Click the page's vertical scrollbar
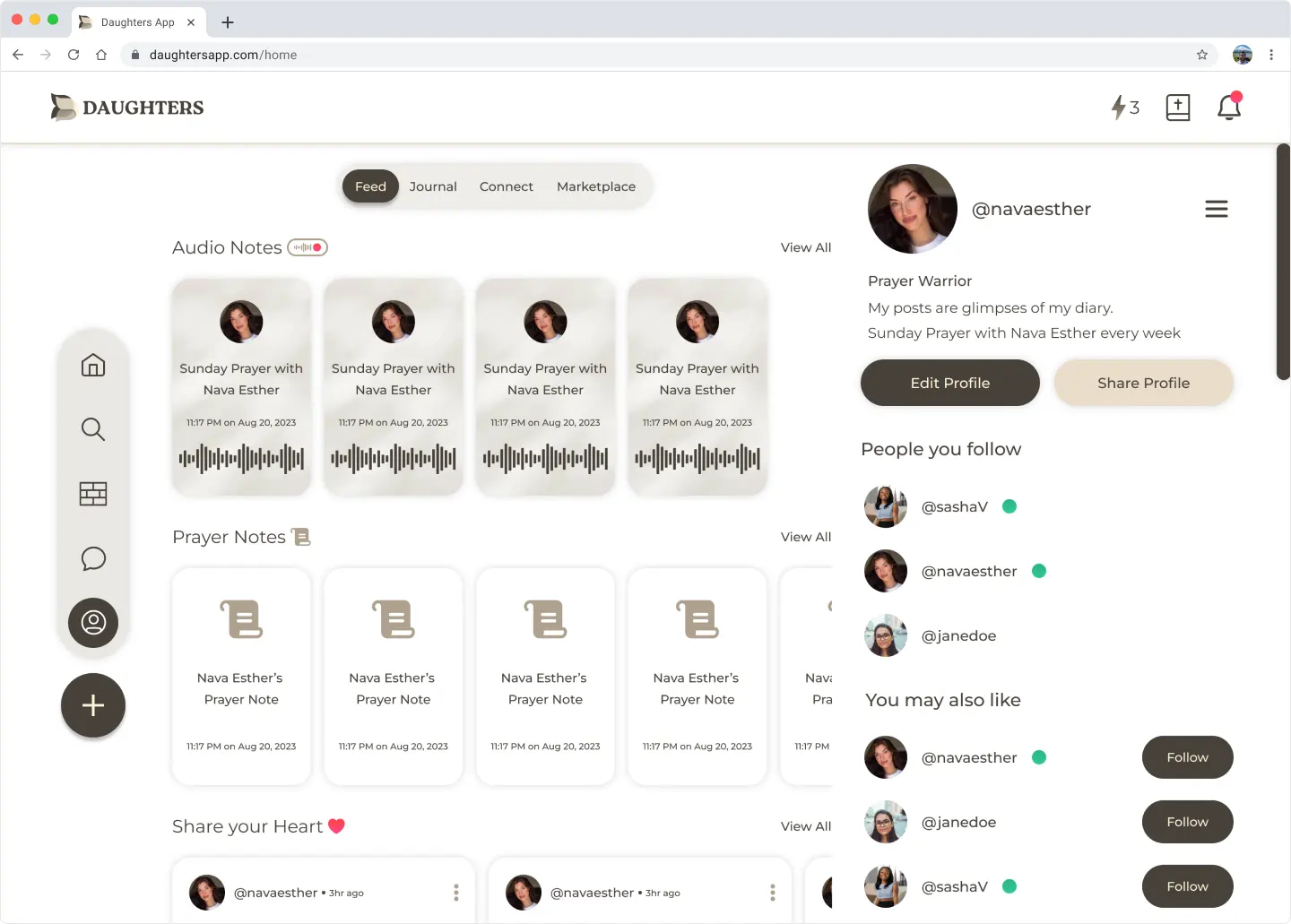Image resolution: width=1291 pixels, height=924 pixels. coord(1283,262)
